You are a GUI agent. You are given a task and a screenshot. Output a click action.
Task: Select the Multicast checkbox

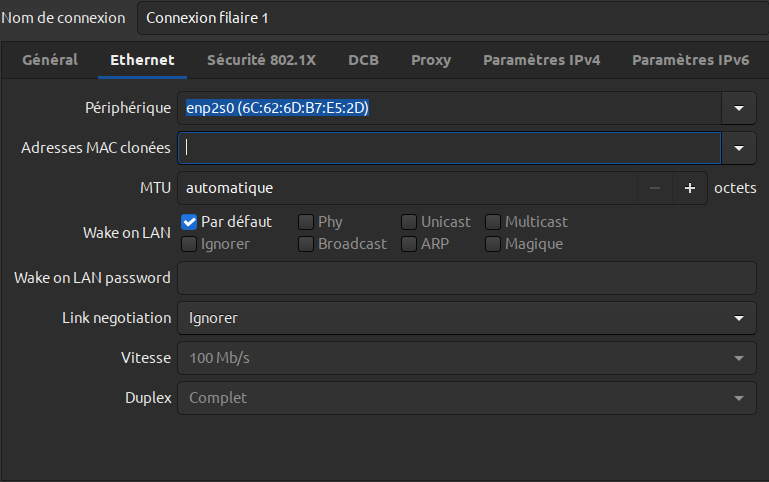pos(493,222)
